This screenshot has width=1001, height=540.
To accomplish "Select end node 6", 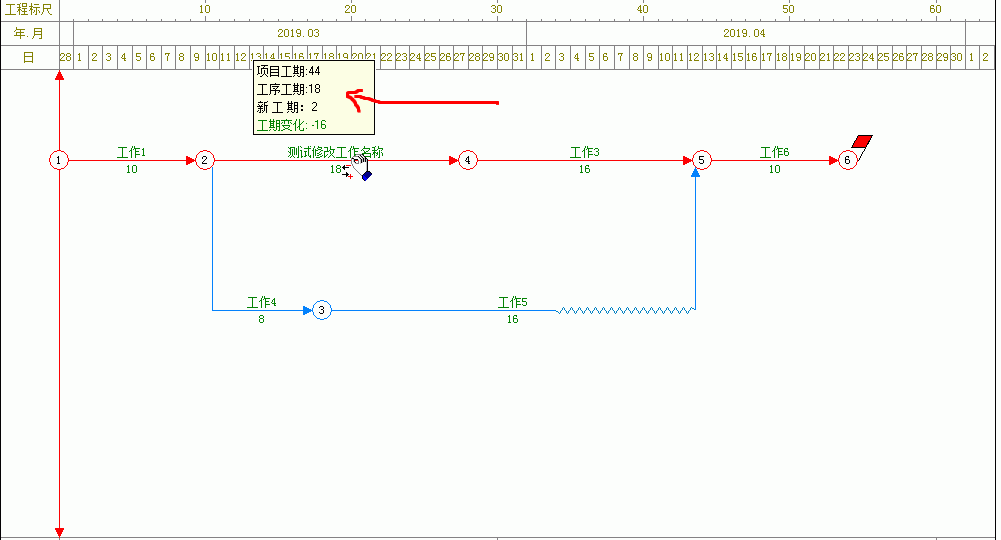I will pyautogui.click(x=847, y=160).
